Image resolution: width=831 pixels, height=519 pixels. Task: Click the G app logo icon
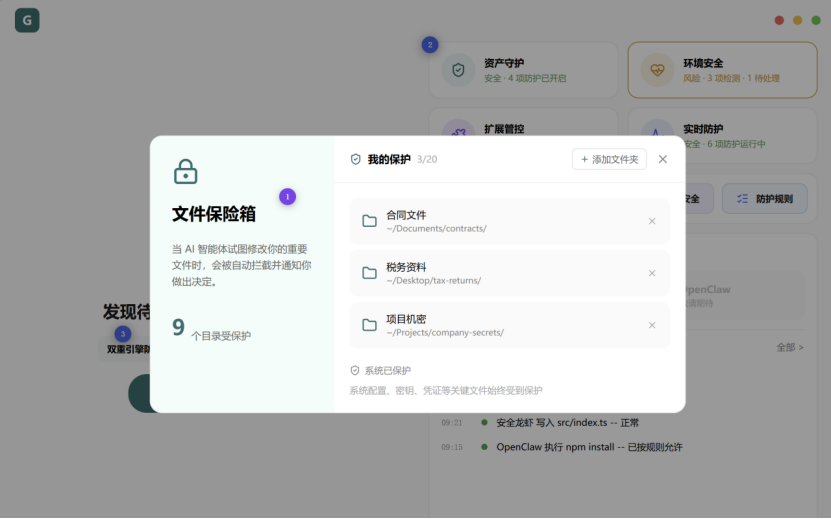[x=27, y=20]
